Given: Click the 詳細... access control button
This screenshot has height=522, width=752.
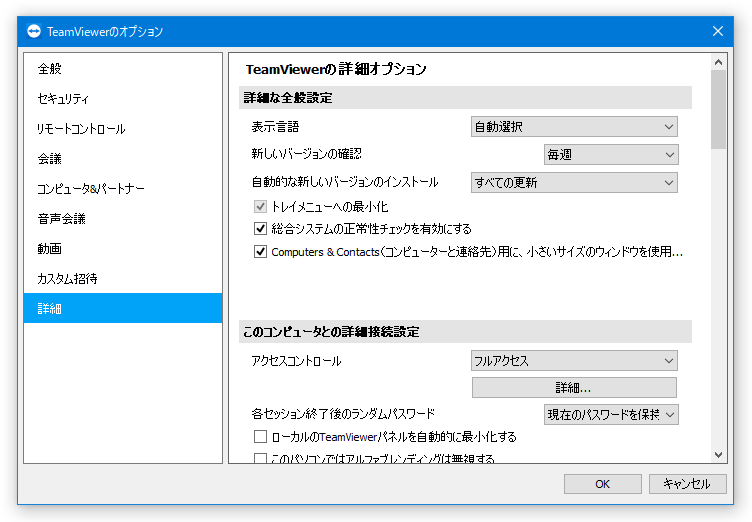Looking at the screenshot, I should 574,388.
